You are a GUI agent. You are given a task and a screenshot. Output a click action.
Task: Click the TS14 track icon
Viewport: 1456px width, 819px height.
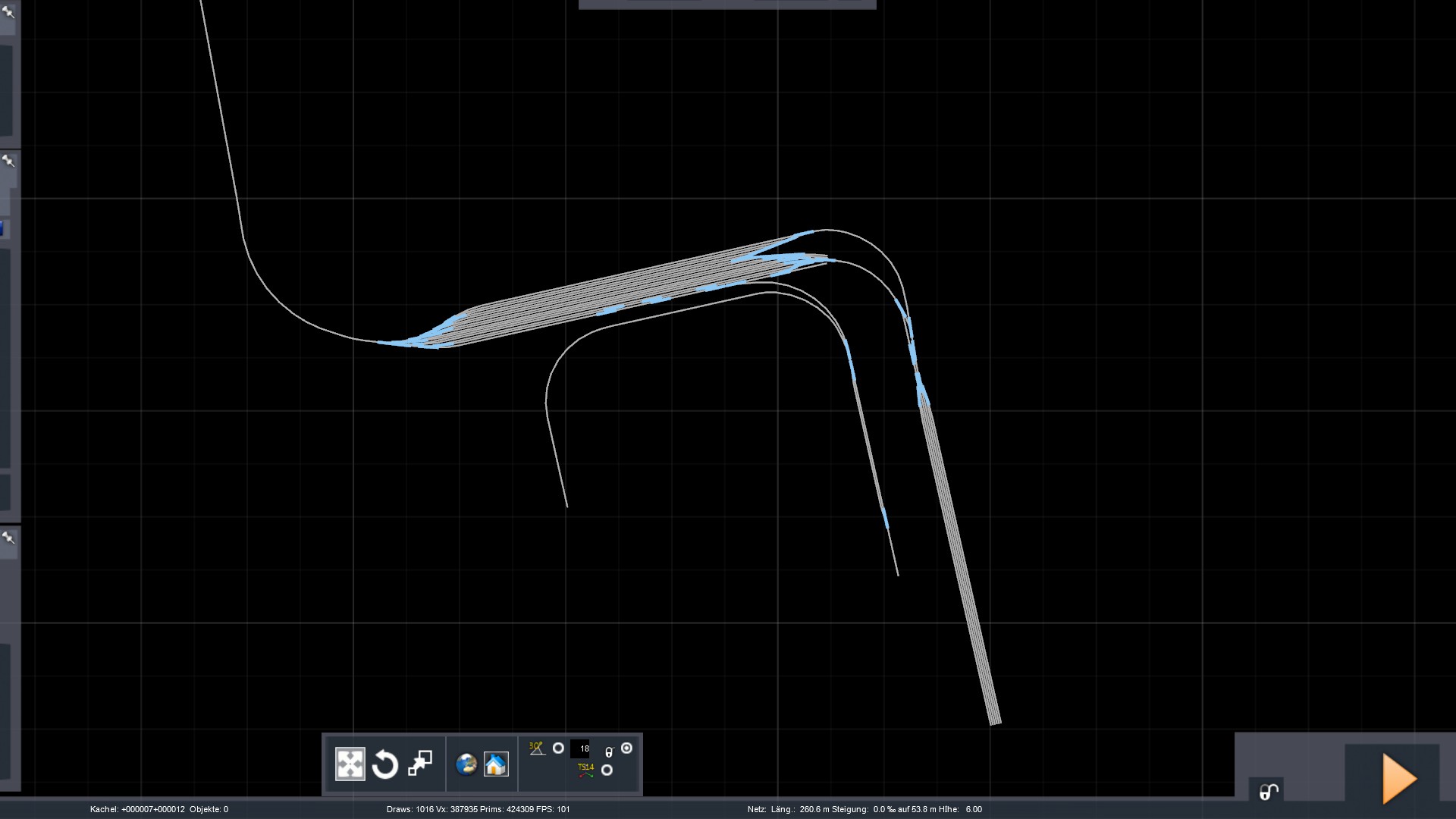585,770
